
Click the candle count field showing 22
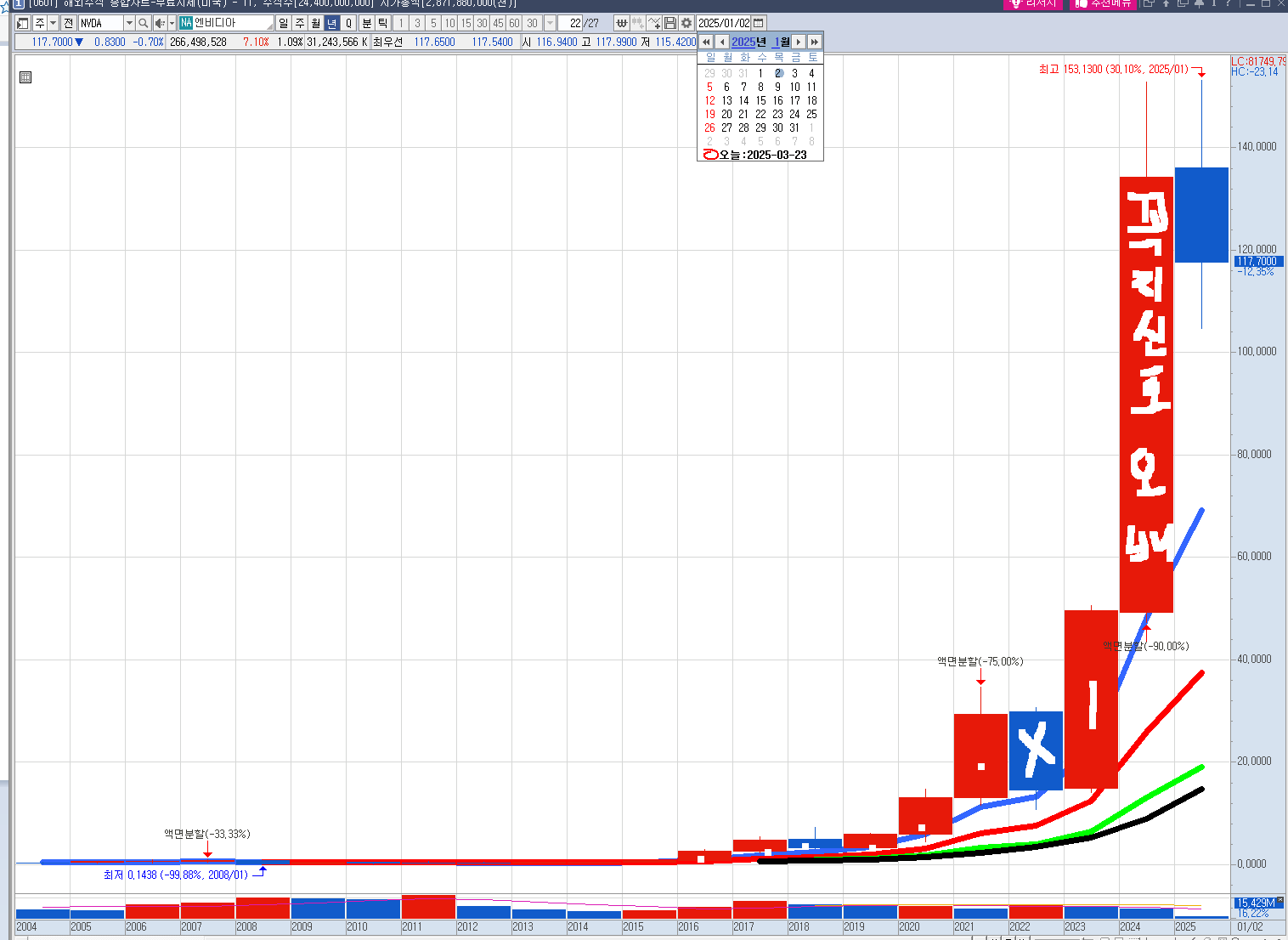pos(571,23)
